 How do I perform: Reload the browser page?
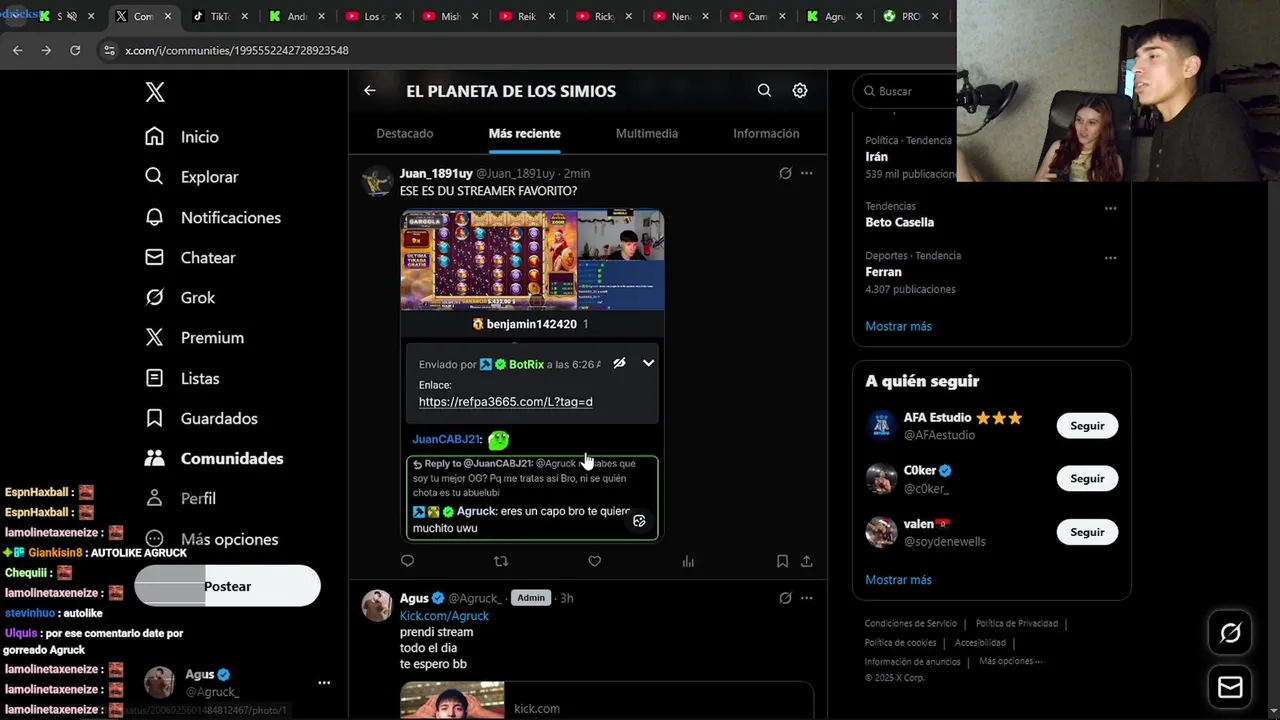[75, 50]
